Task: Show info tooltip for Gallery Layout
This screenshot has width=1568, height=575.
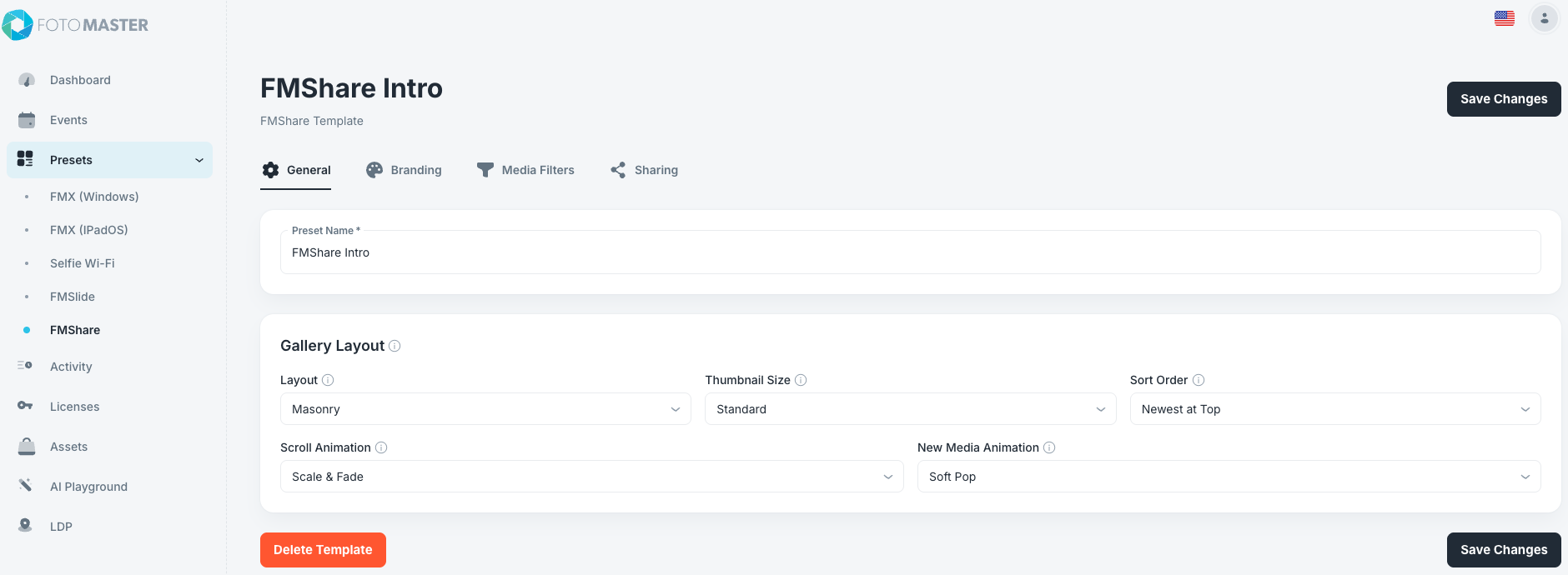Action: (x=395, y=346)
